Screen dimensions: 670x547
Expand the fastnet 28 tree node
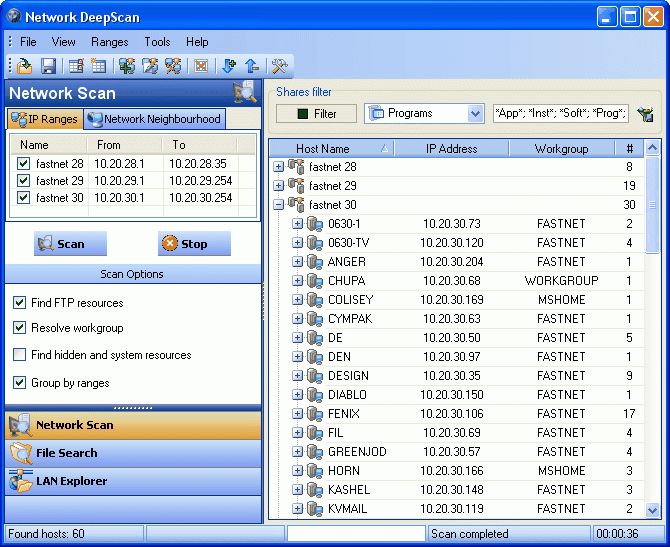pos(278,167)
